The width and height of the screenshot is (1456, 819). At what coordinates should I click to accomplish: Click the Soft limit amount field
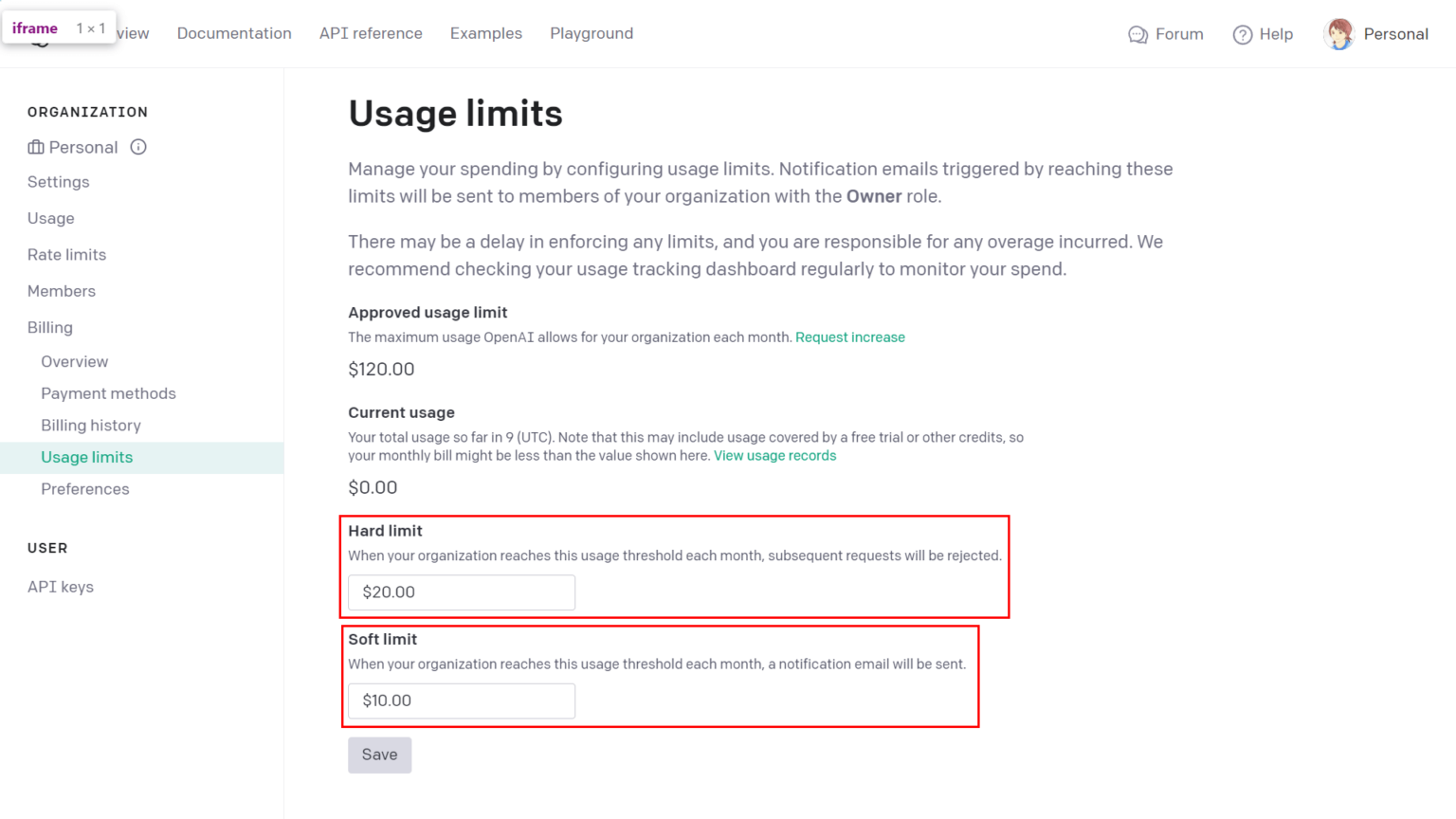(461, 701)
